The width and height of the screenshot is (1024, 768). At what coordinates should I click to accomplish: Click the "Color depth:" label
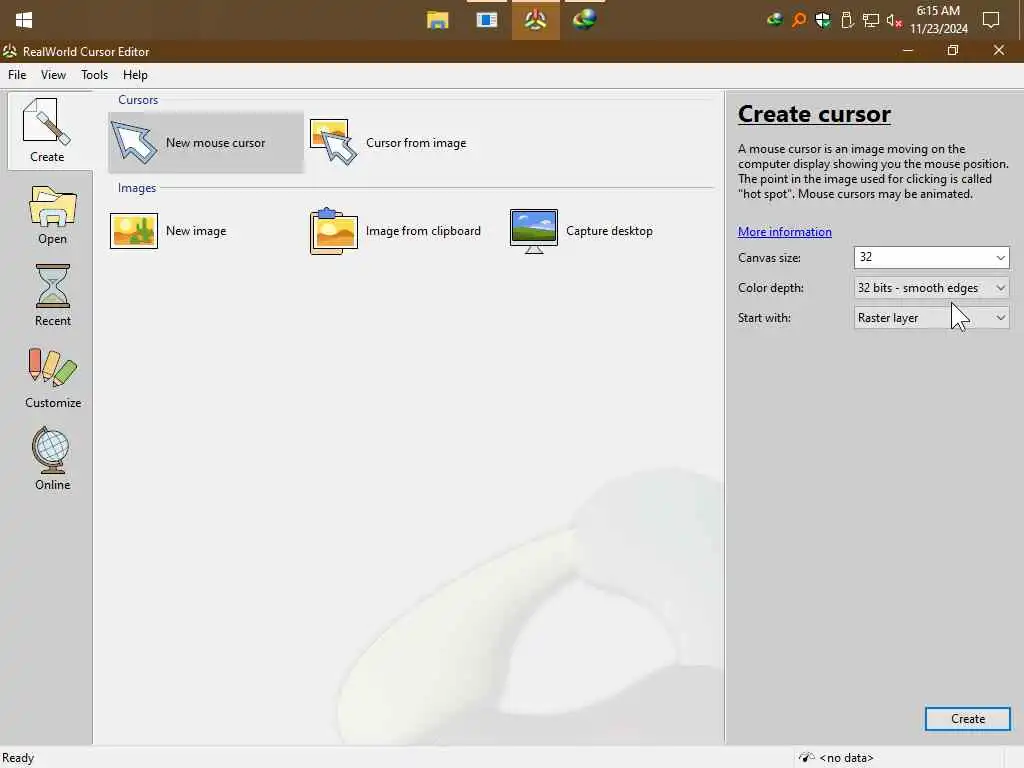click(771, 288)
